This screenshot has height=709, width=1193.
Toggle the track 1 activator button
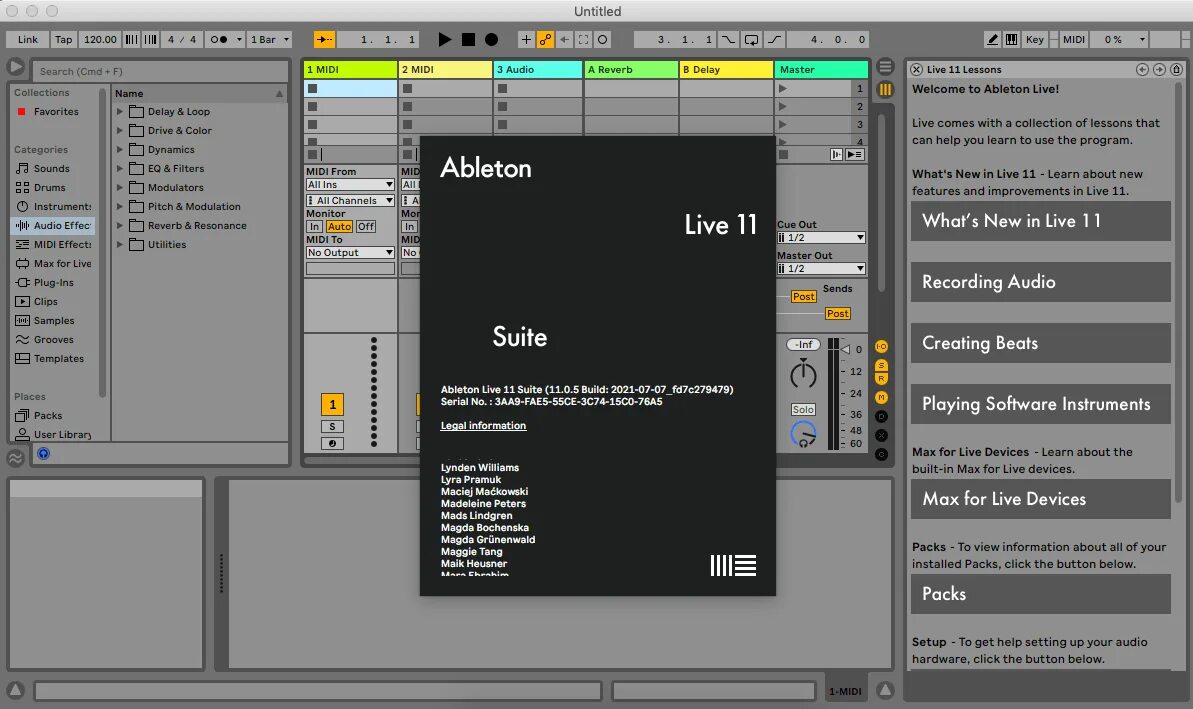click(x=332, y=405)
